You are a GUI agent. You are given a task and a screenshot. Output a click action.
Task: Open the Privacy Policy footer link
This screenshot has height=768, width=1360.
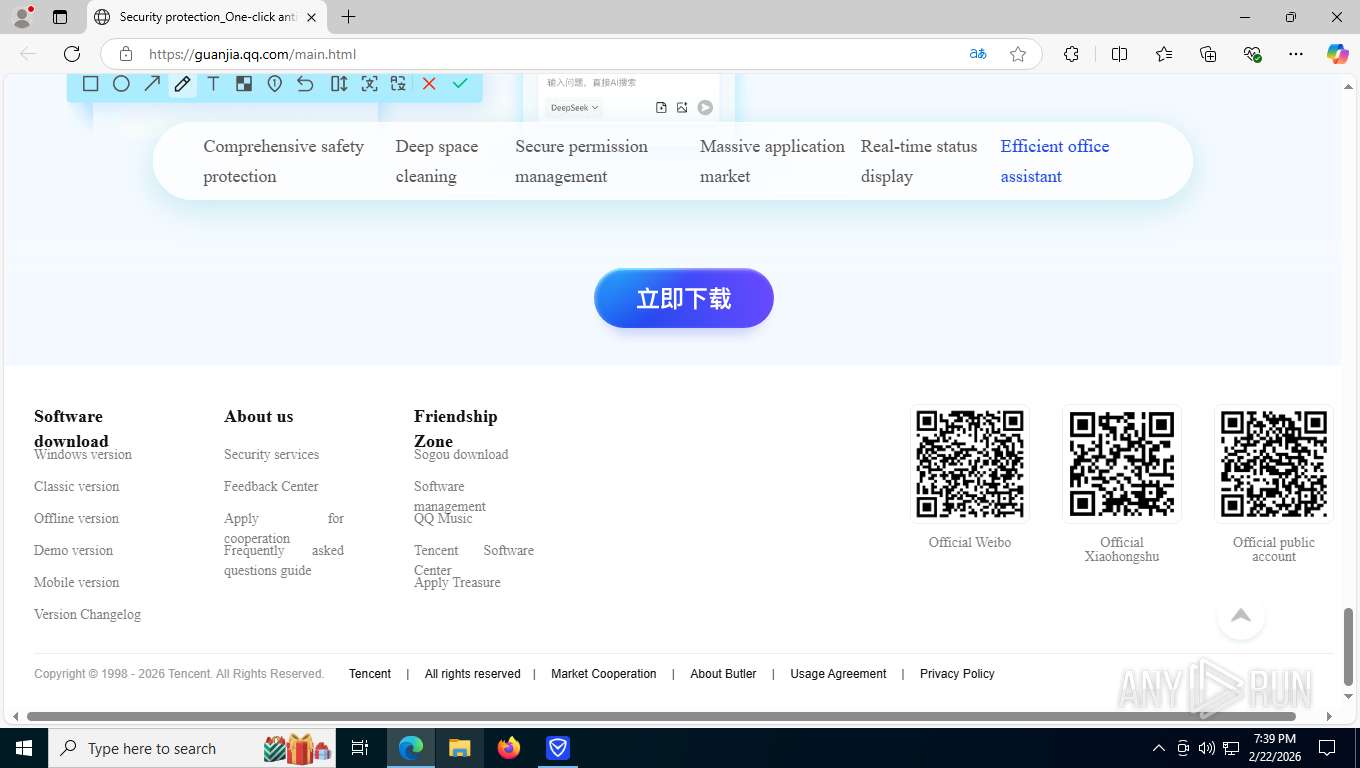957,674
